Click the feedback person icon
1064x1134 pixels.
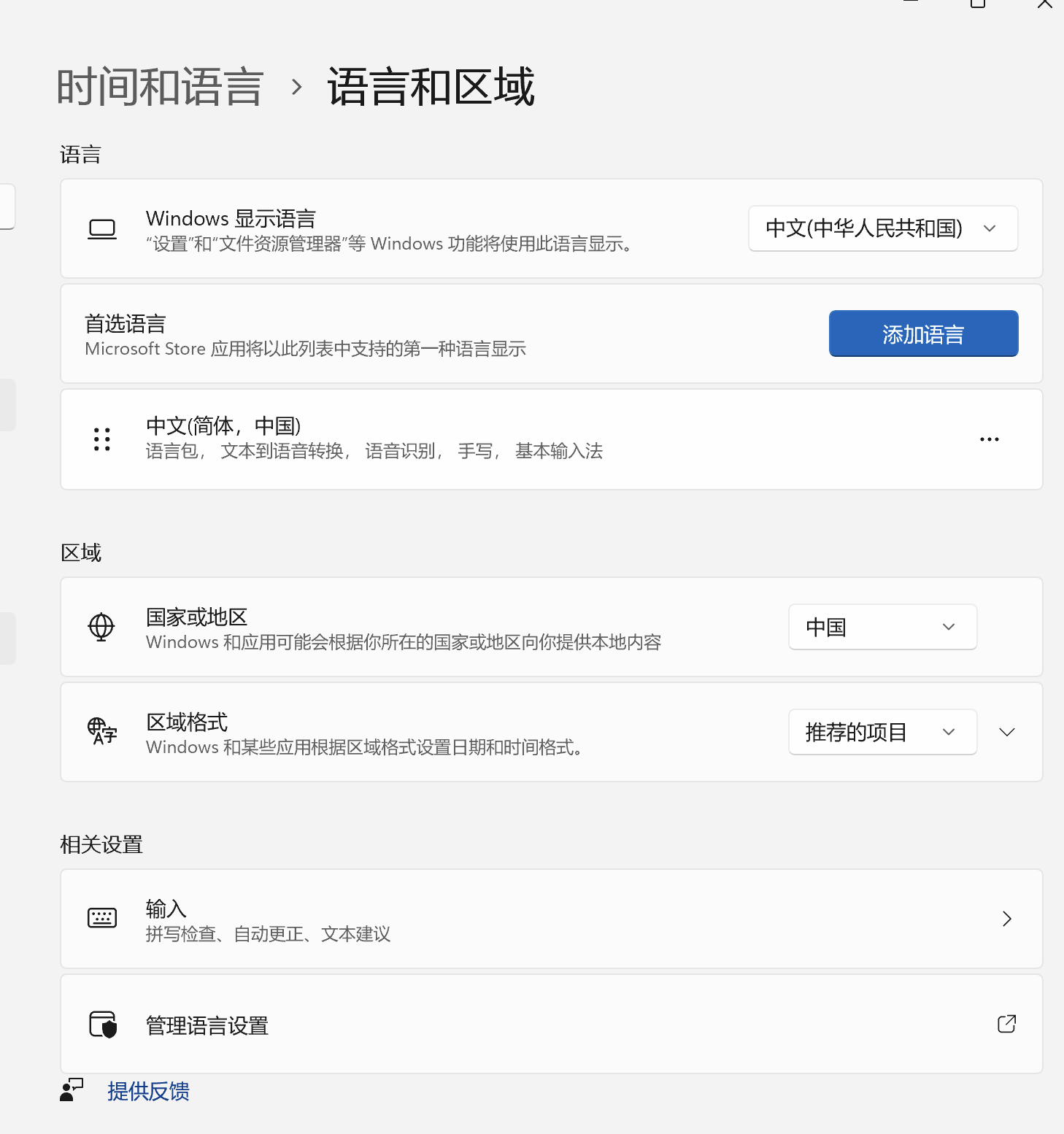pos(72,1090)
